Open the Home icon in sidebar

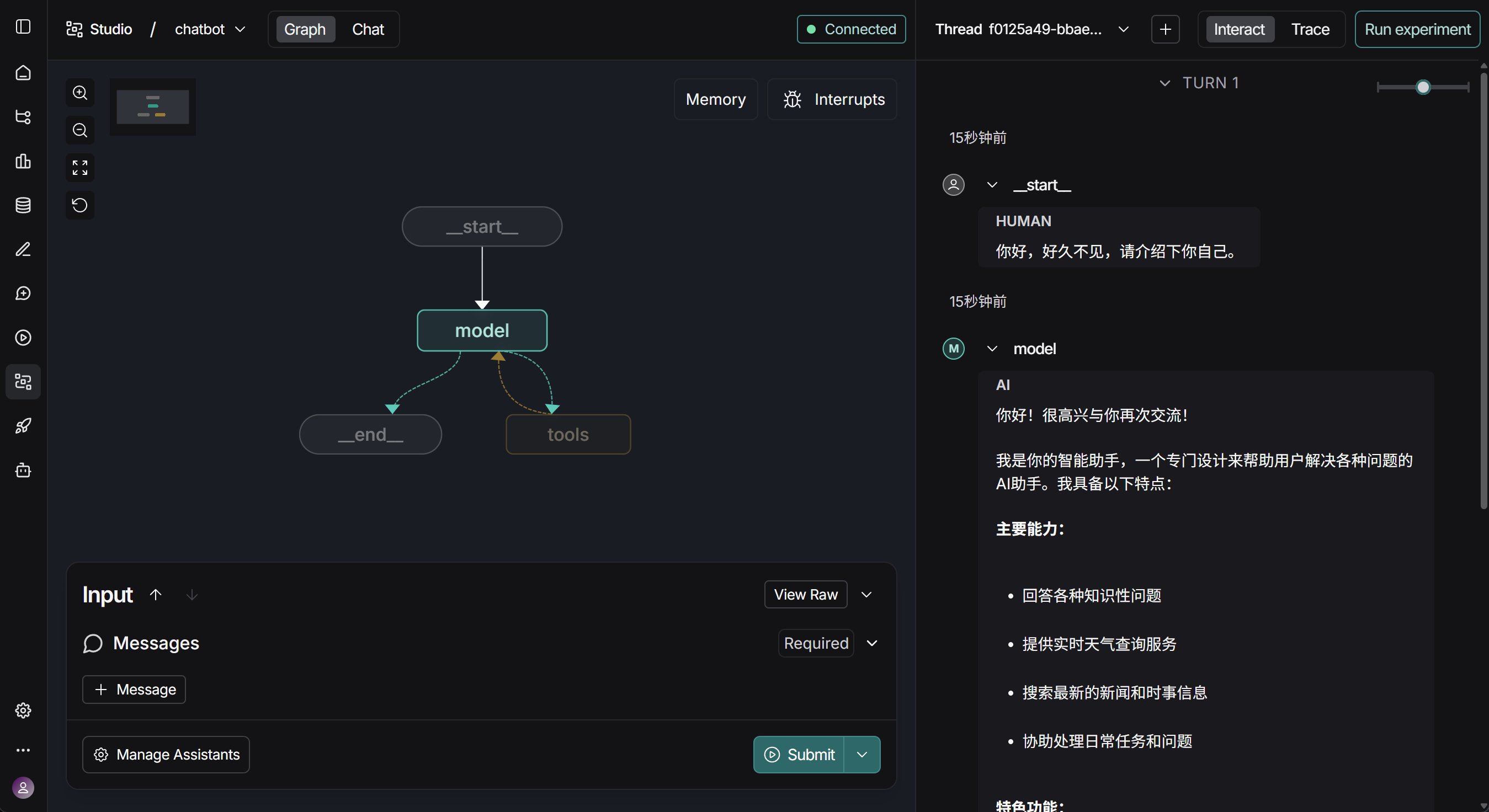[x=23, y=73]
